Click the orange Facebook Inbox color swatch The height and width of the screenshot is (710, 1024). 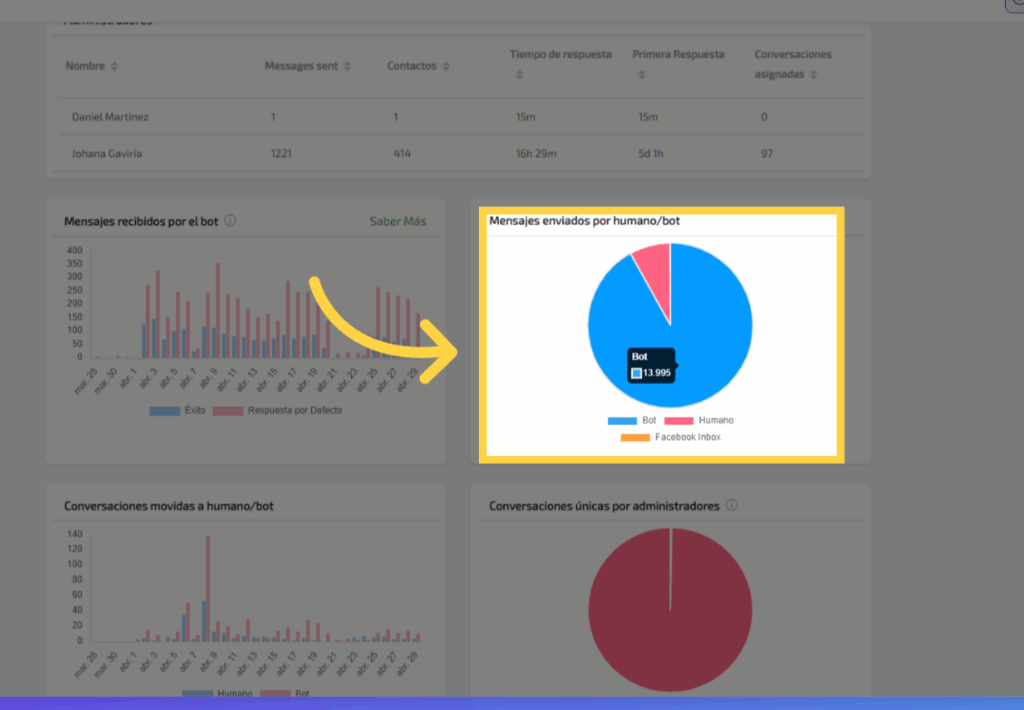coord(634,437)
